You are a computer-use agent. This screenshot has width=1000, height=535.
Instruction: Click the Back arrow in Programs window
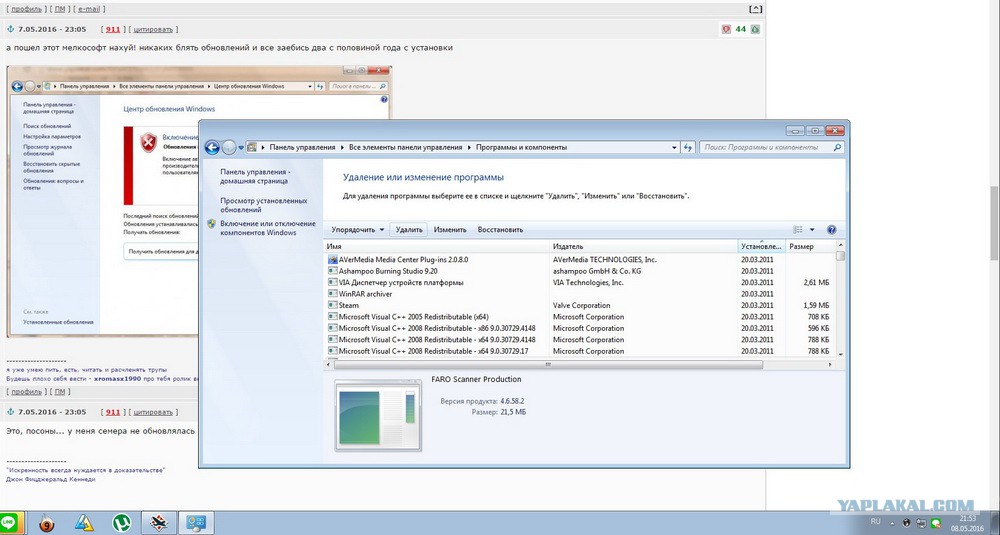pos(212,147)
